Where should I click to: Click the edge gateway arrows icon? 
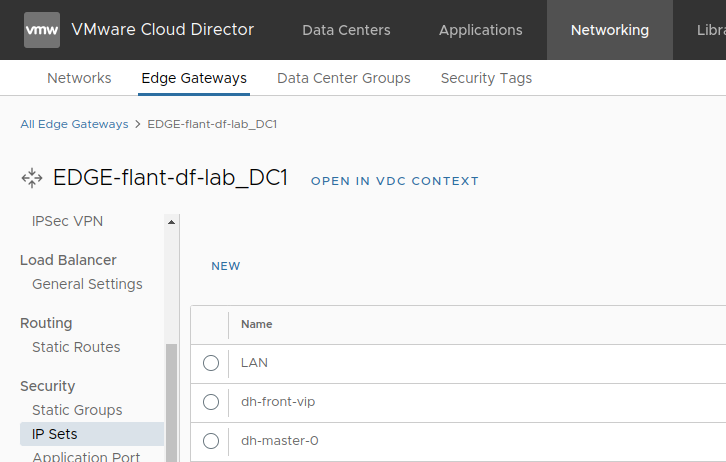[x=32, y=179]
